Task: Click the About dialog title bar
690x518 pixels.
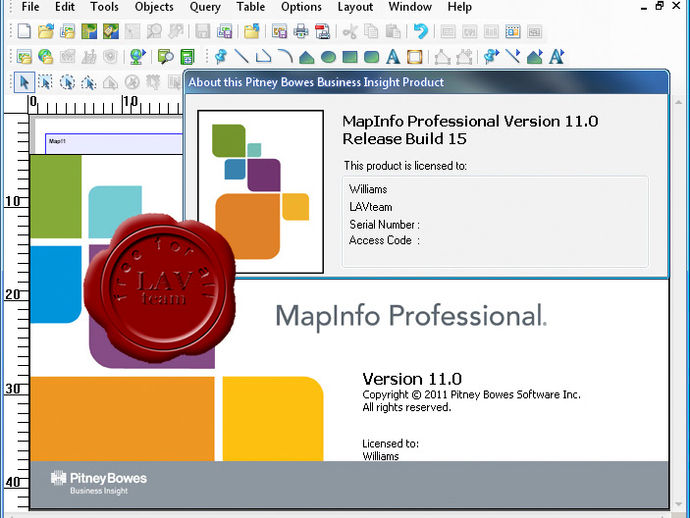Action: coord(426,82)
